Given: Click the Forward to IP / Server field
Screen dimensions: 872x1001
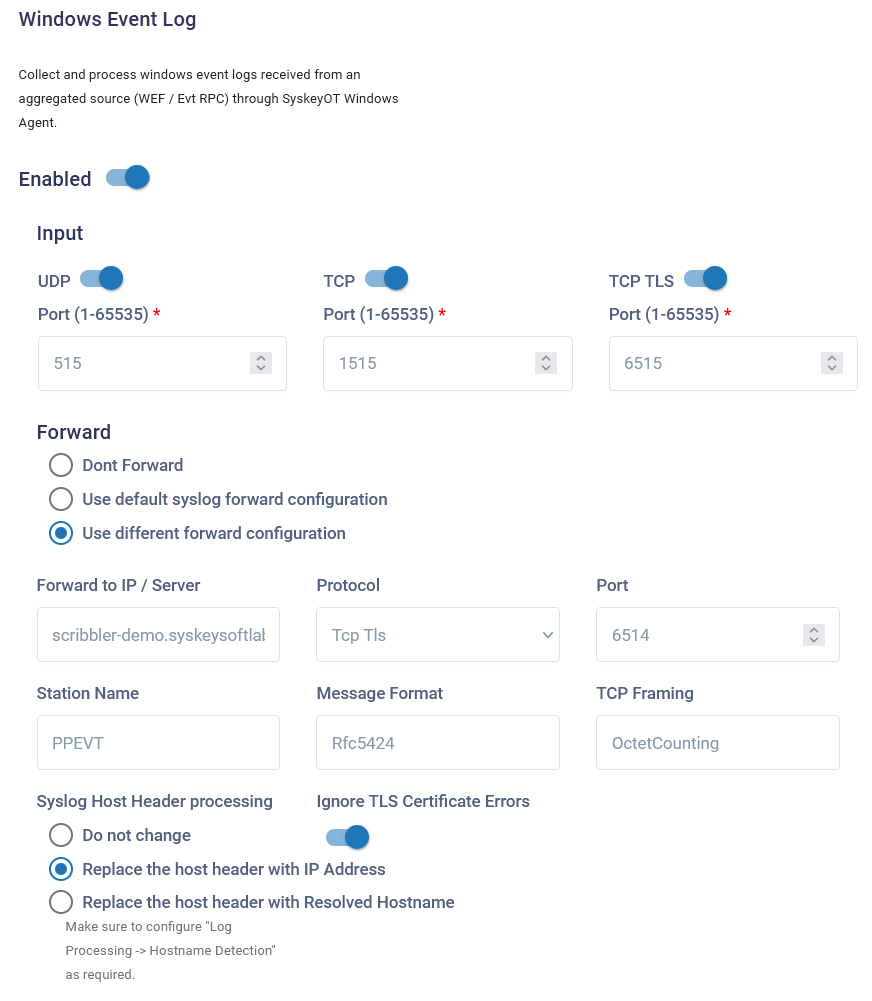Looking at the screenshot, I should click(158, 635).
